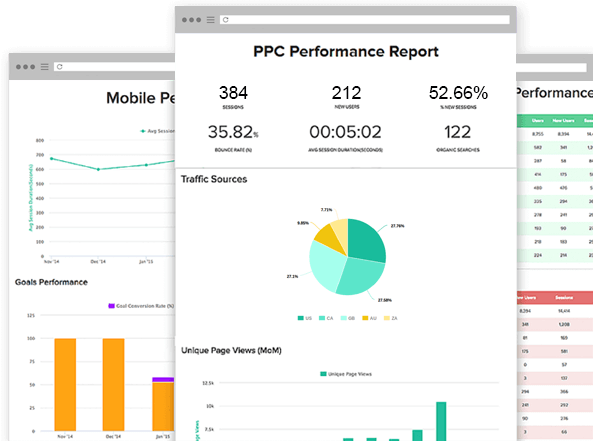Click the Dec '14 orange bar in Goals chart

[x=113, y=384]
